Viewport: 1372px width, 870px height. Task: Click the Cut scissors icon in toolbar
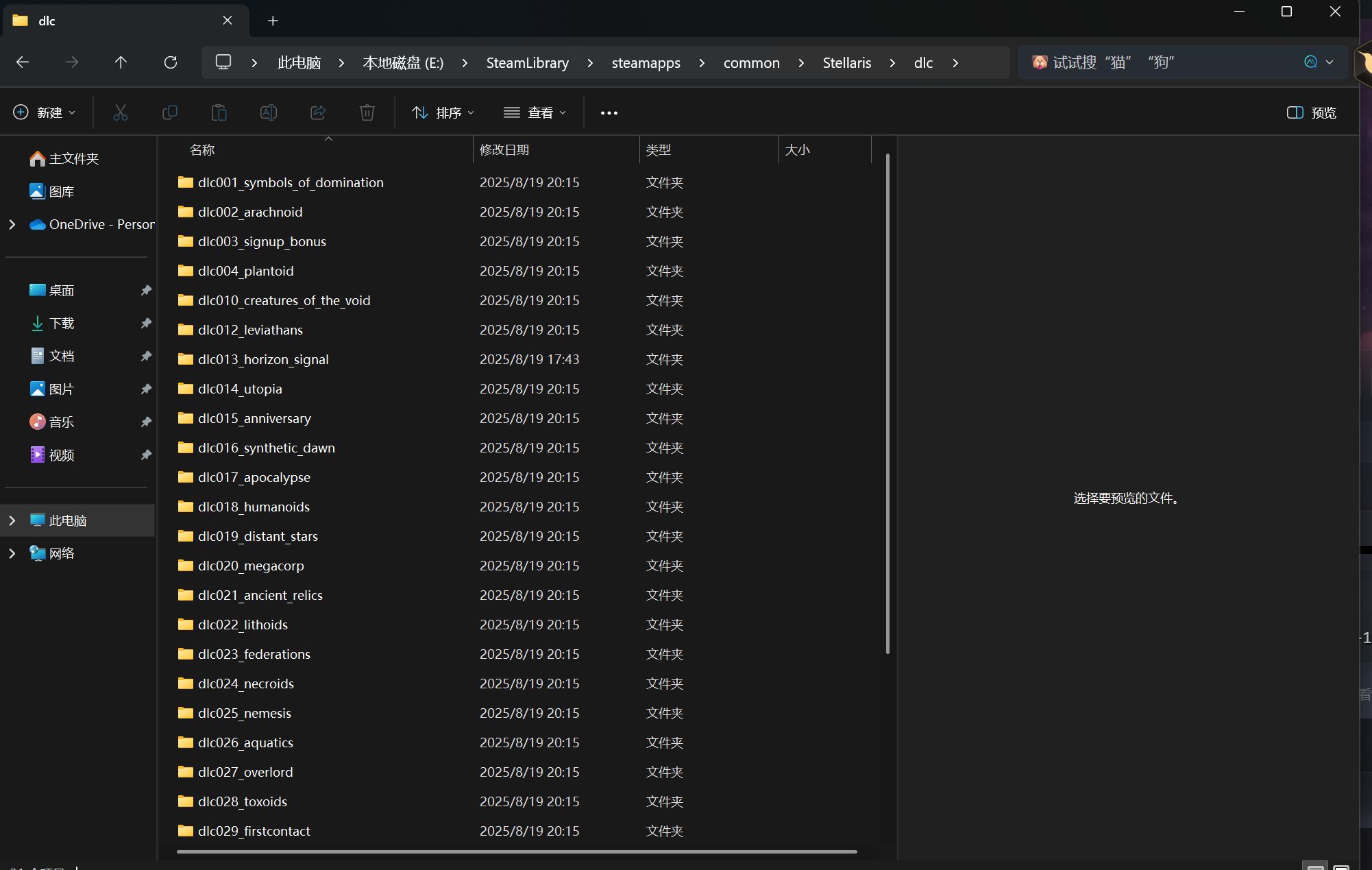tap(121, 112)
